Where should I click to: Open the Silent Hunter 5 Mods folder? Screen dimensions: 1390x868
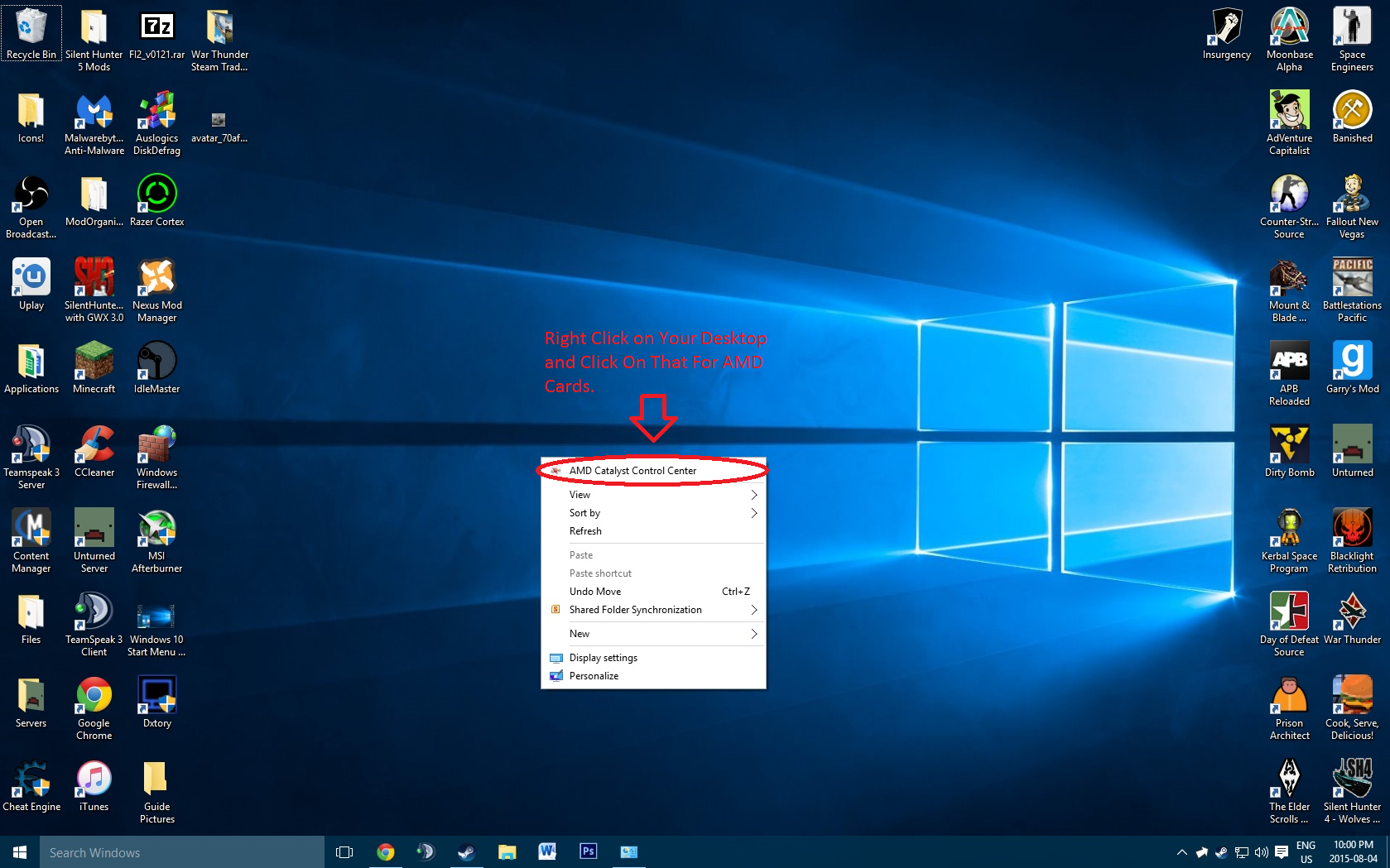pyautogui.click(x=94, y=40)
